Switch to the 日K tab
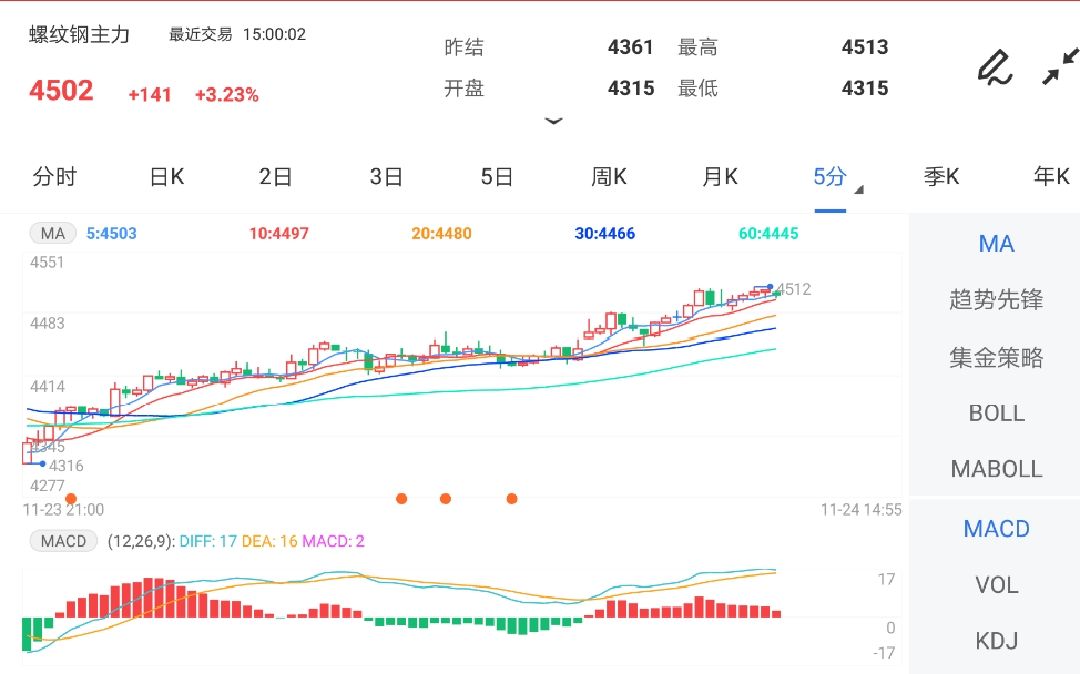Viewport: 1080px width, 674px height. point(167,177)
